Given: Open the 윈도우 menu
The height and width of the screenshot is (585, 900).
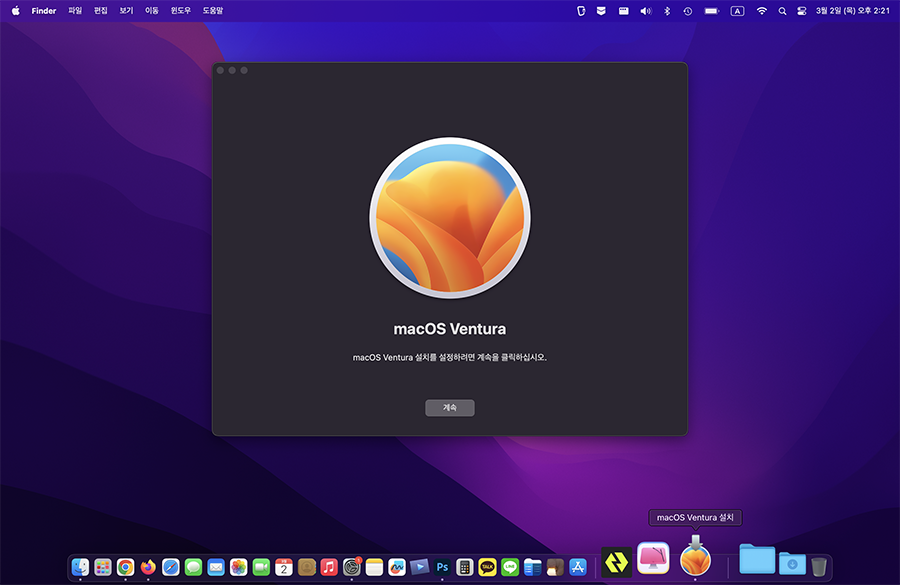Looking at the screenshot, I should tap(180, 10).
